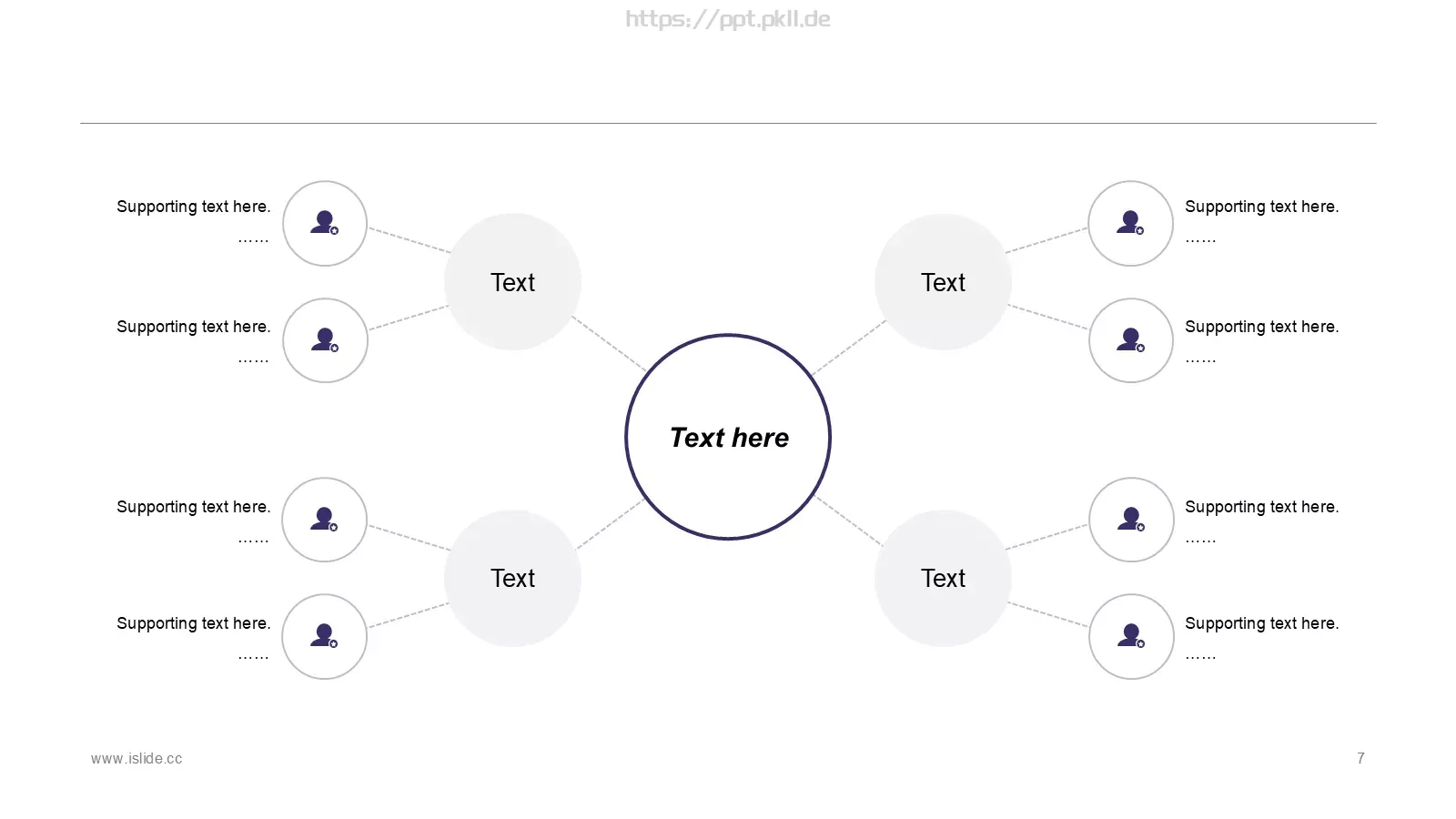Select the second user icon on the left

[325, 340]
